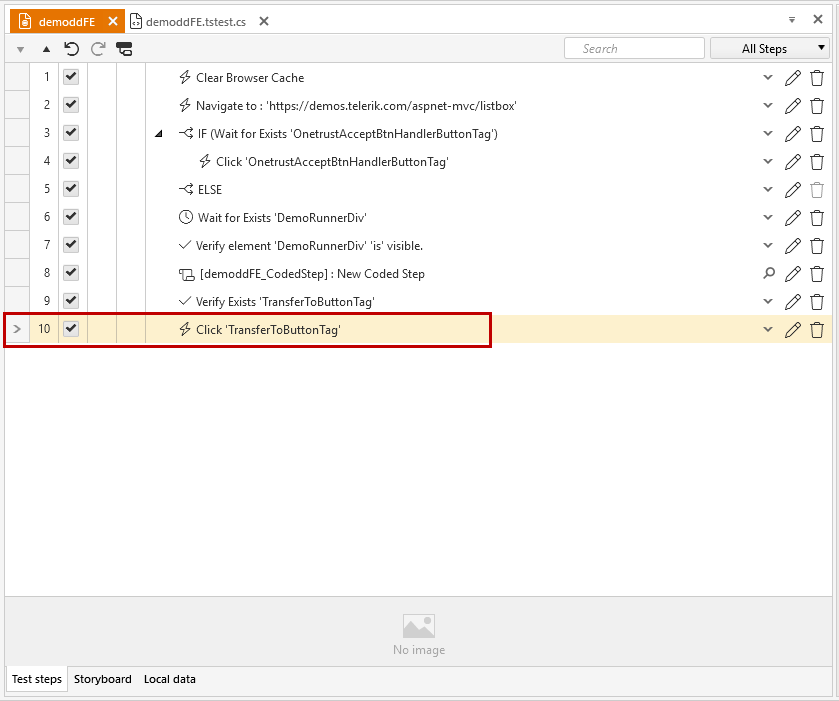Delete the 'Click TransferToButtonTag' step
The height and width of the screenshot is (701, 839).
[817, 330]
